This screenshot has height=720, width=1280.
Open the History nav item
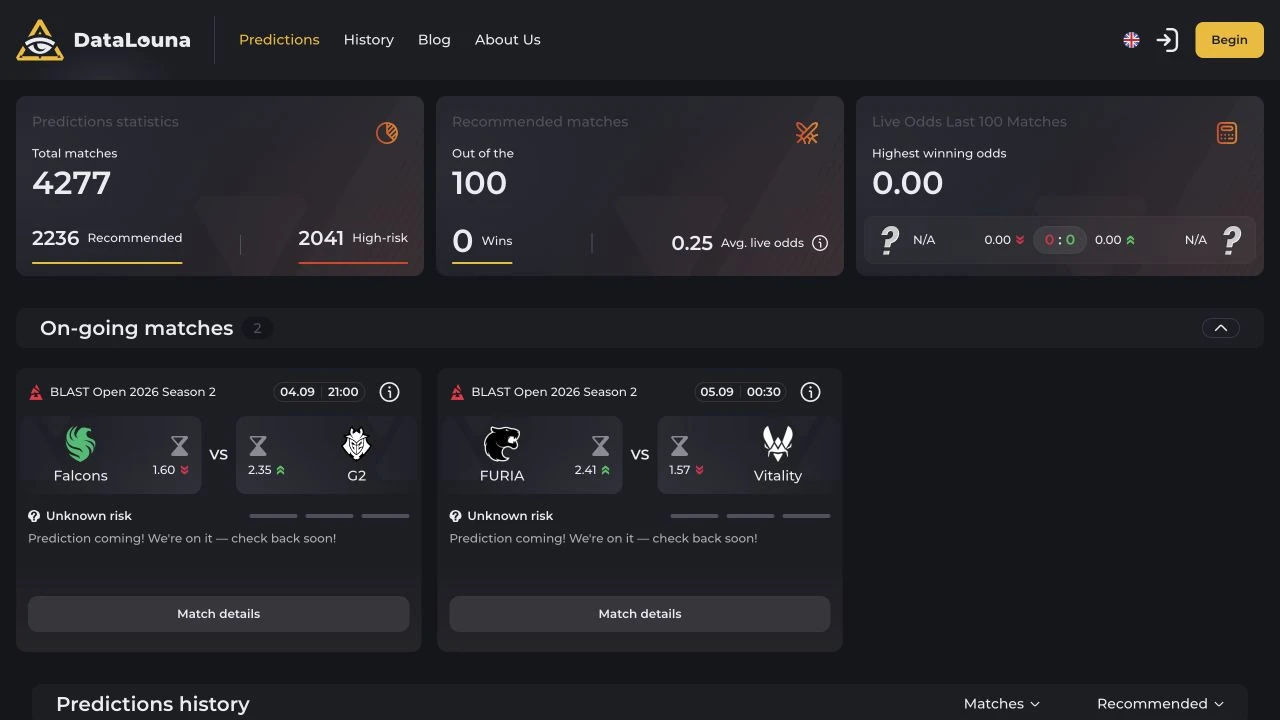(x=368, y=40)
